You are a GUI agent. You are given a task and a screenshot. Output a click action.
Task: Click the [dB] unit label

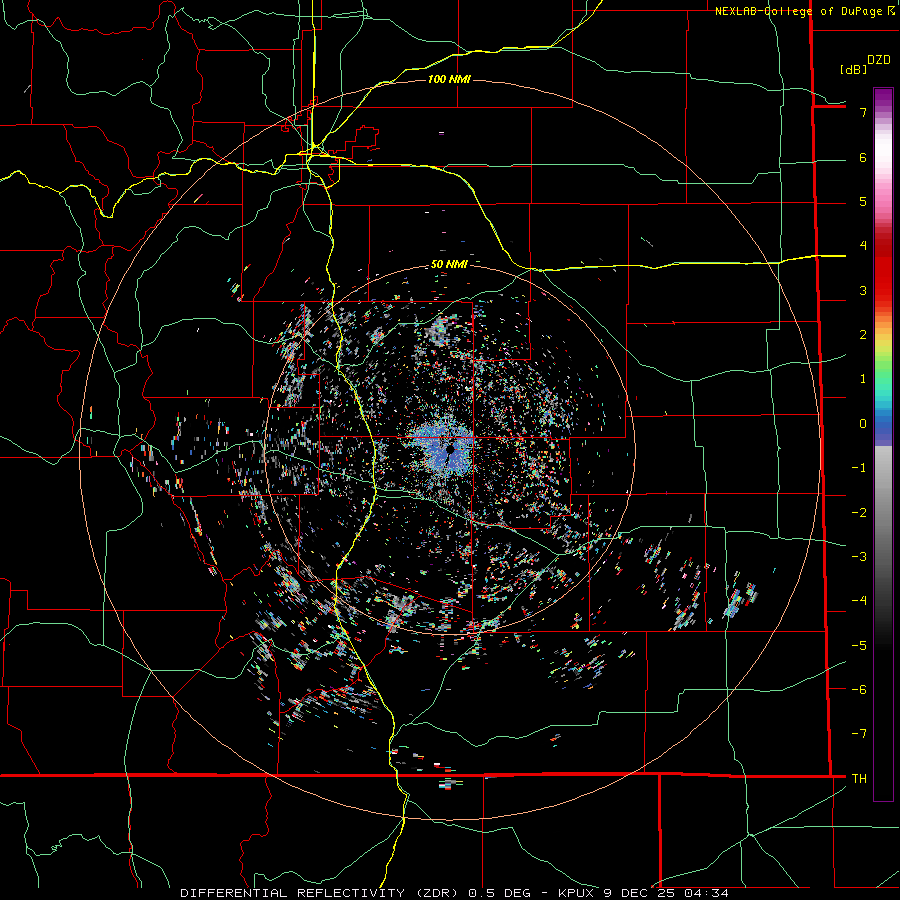coord(854,69)
